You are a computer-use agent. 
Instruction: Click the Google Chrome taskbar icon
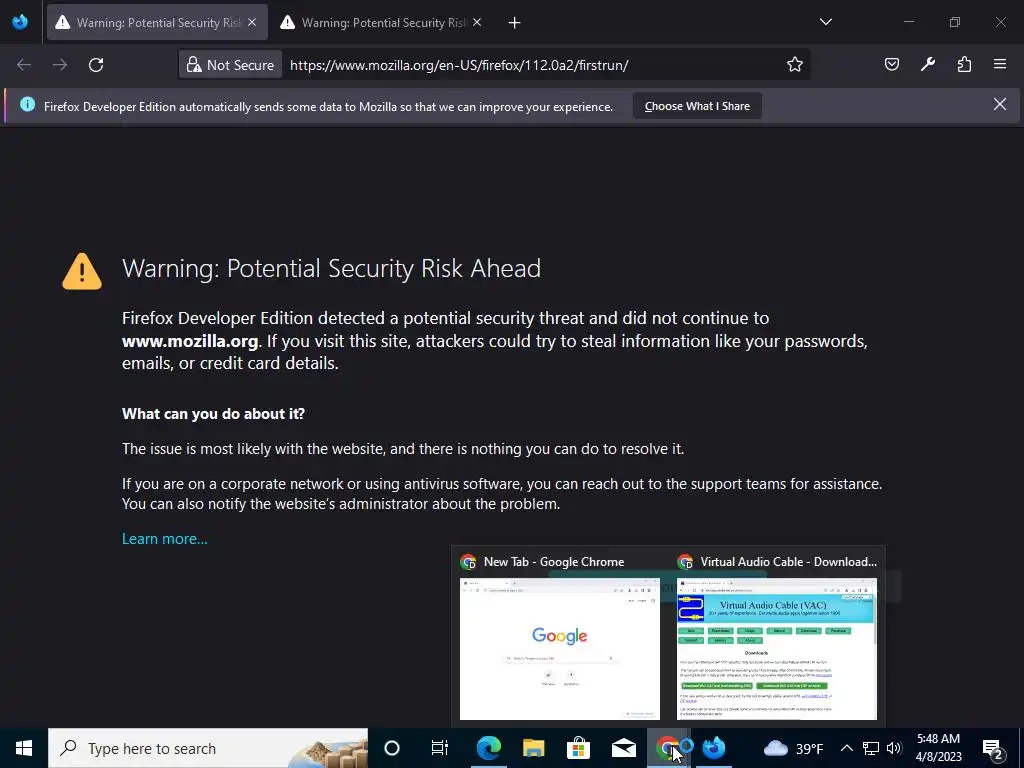(668, 748)
